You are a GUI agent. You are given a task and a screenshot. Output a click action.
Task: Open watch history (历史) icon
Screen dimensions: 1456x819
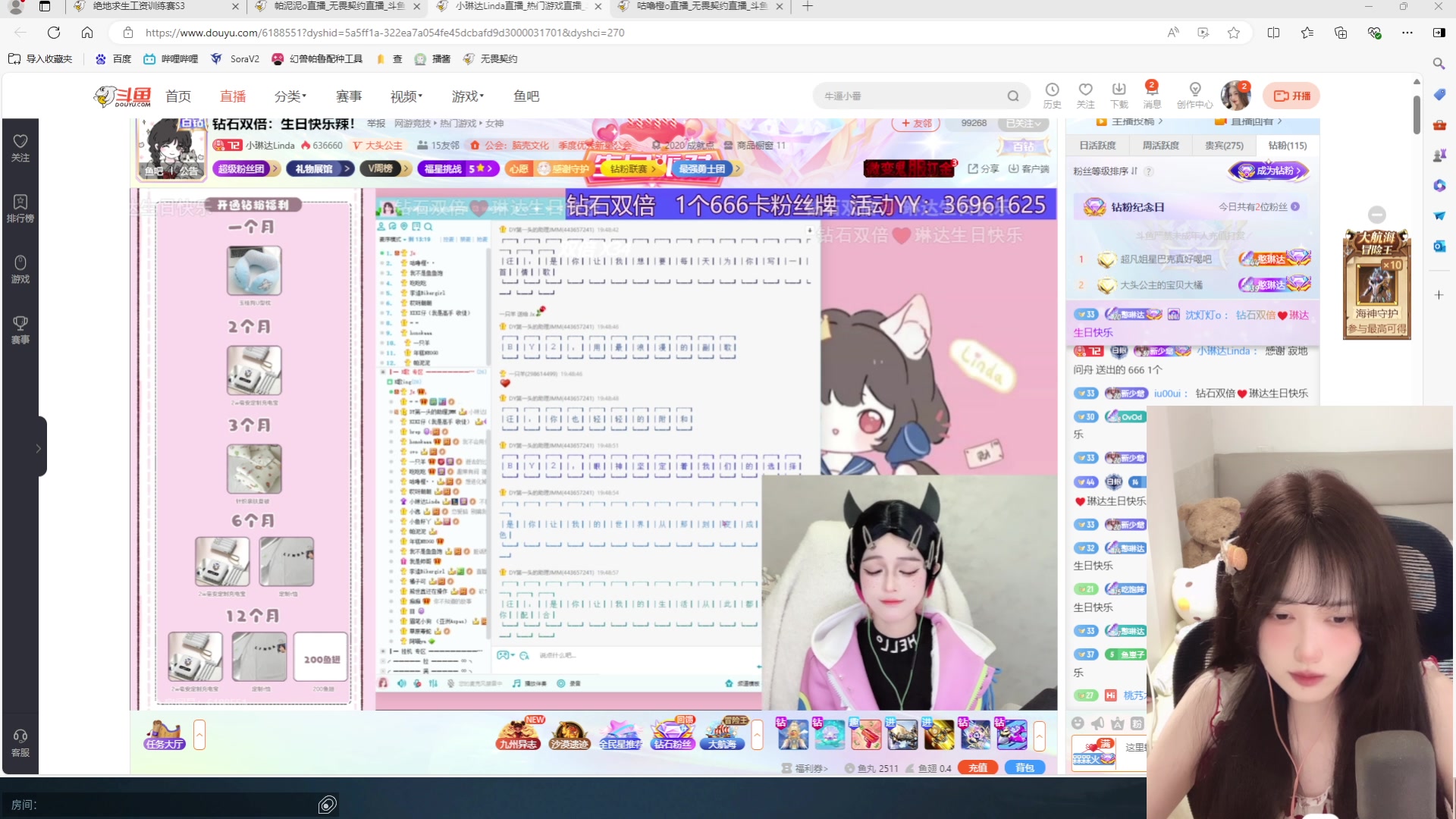click(x=1052, y=96)
